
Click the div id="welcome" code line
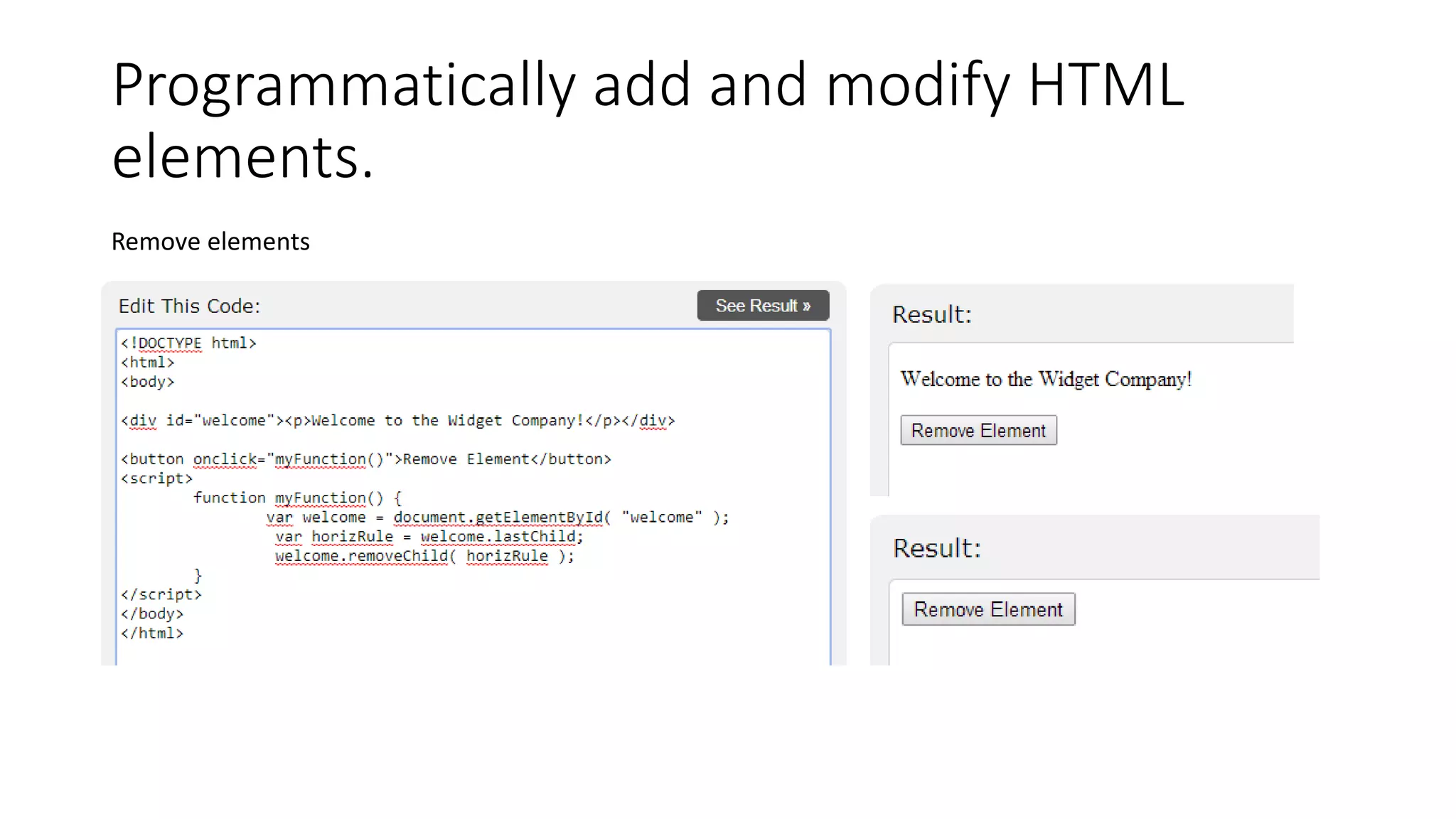[398, 421]
